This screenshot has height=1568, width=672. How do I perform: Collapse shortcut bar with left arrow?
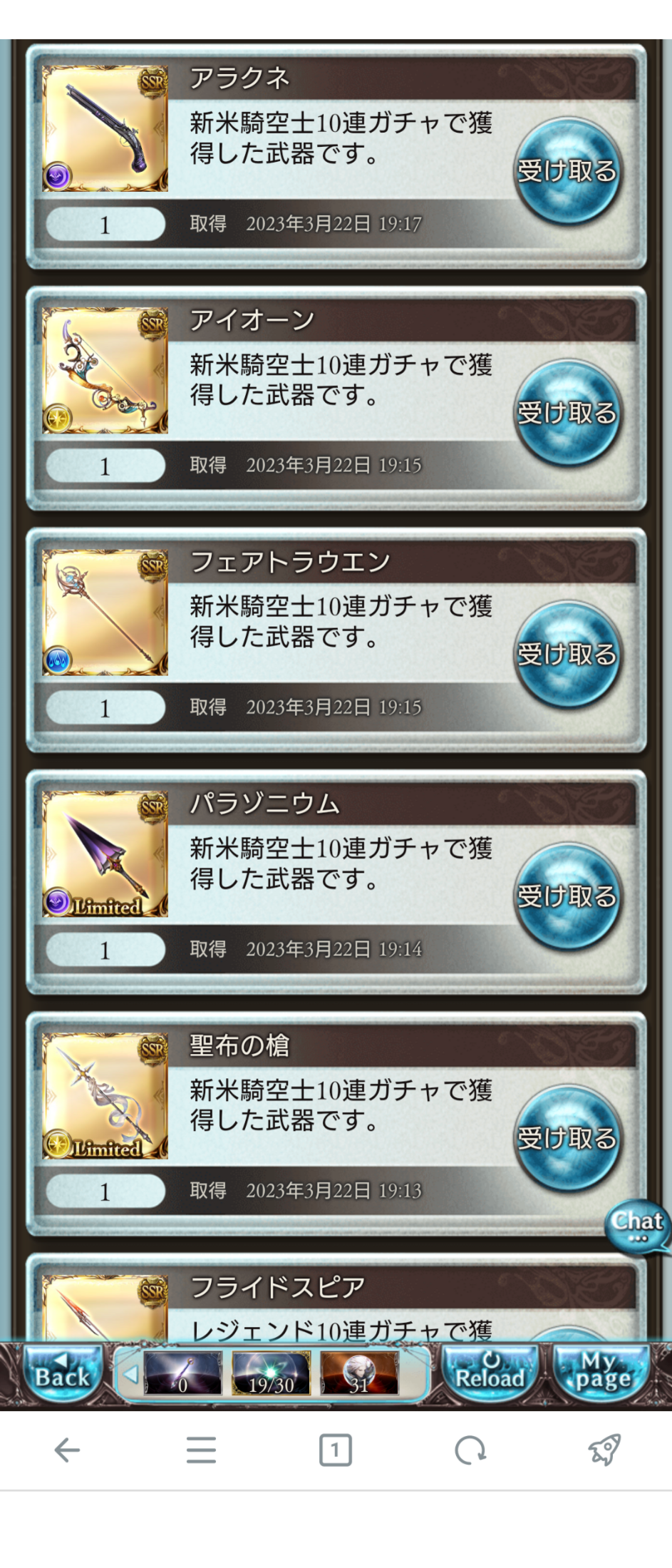coord(130,1373)
